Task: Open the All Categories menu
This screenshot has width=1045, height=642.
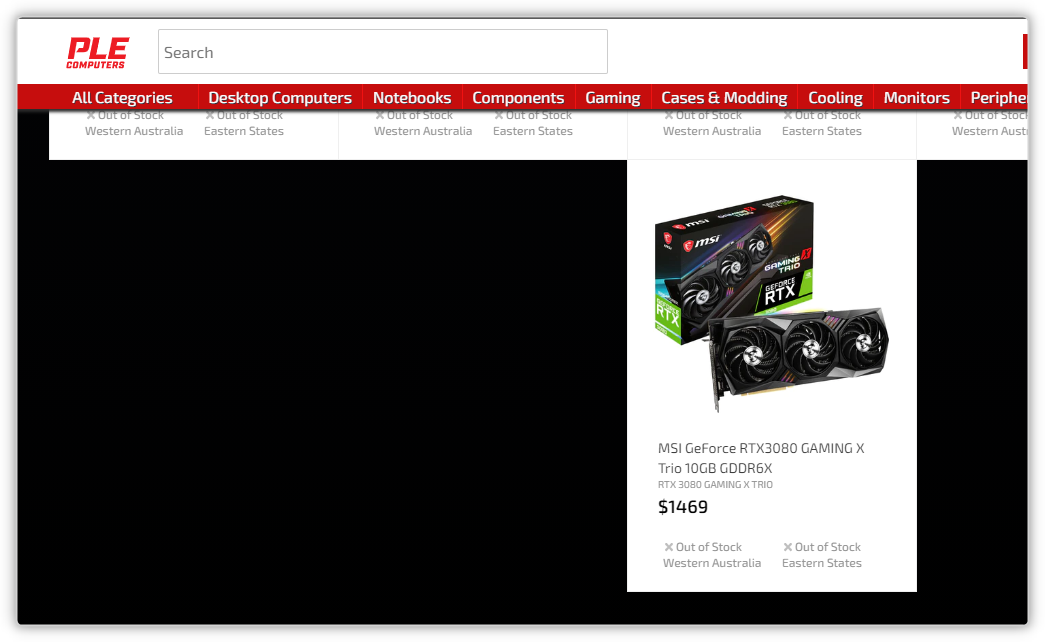Action: click(122, 97)
